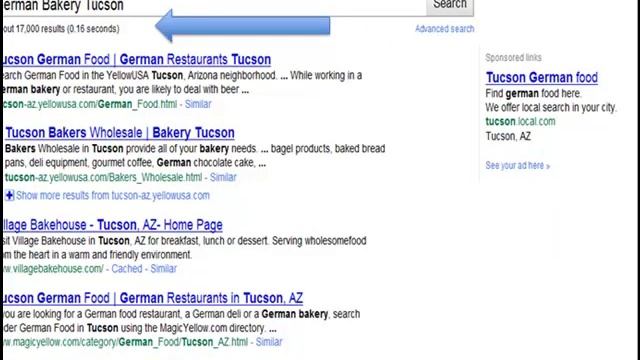Screen dimensions: 640x360
Task: Open 'German Restaurants in Tucson, AZ' result
Action: [153, 298]
